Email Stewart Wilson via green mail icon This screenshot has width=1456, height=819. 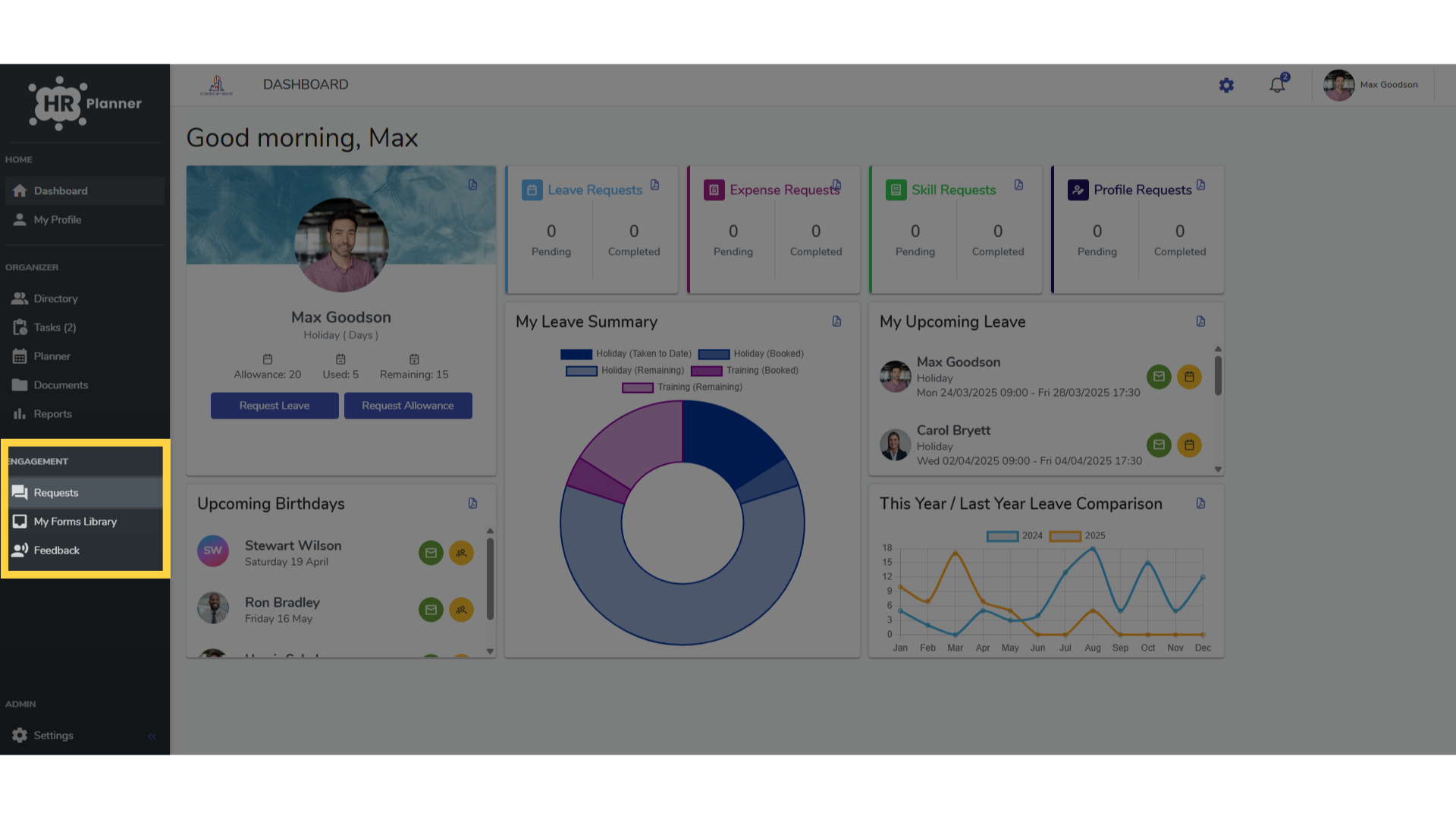click(431, 553)
